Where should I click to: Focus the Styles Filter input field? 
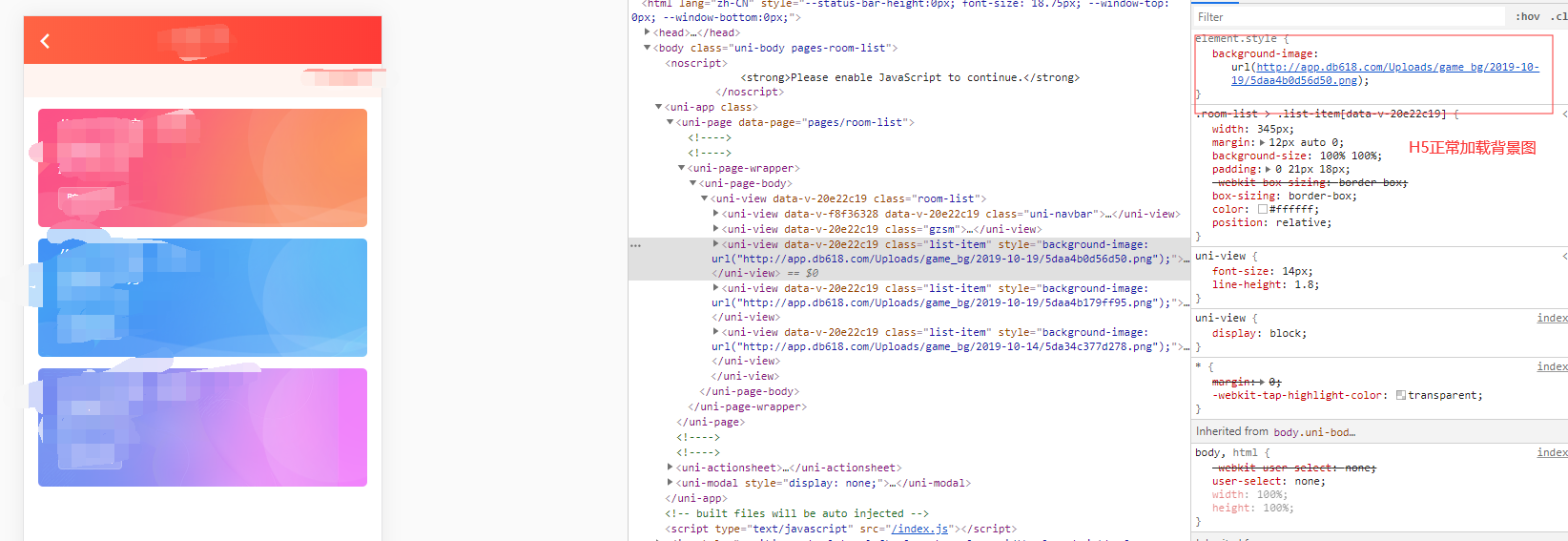pos(1348,17)
